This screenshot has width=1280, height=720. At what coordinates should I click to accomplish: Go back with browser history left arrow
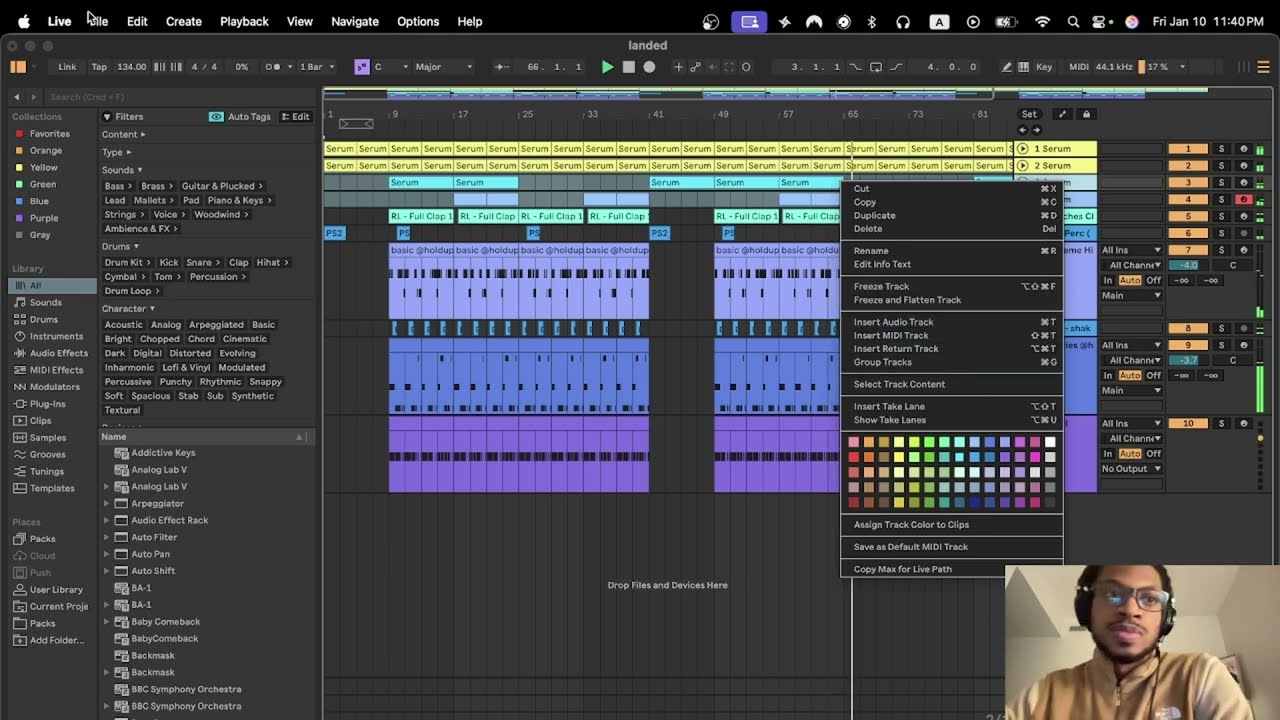tap(16, 97)
